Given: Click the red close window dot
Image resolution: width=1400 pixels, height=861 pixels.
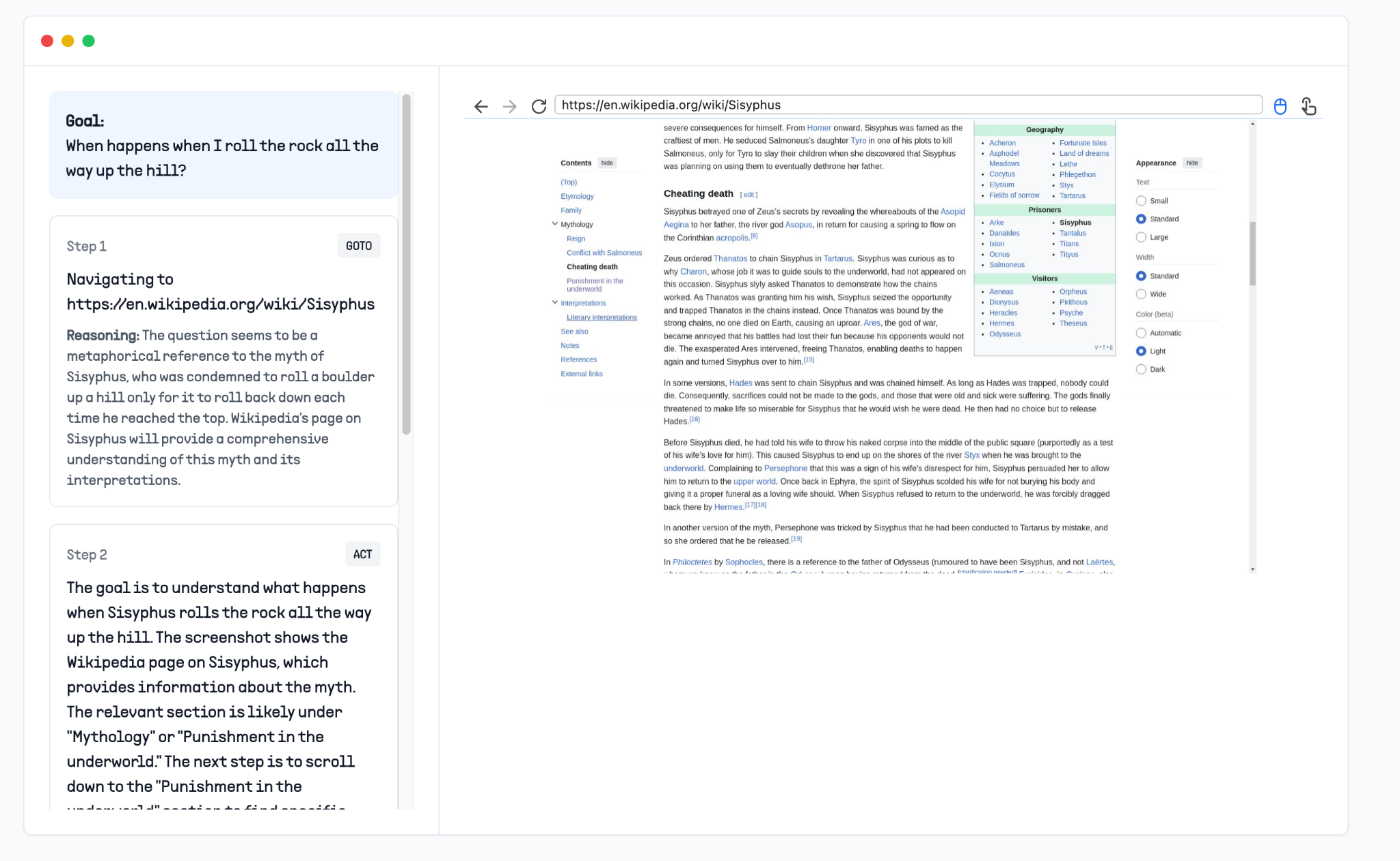Looking at the screenshot, I should pos(47,41).
